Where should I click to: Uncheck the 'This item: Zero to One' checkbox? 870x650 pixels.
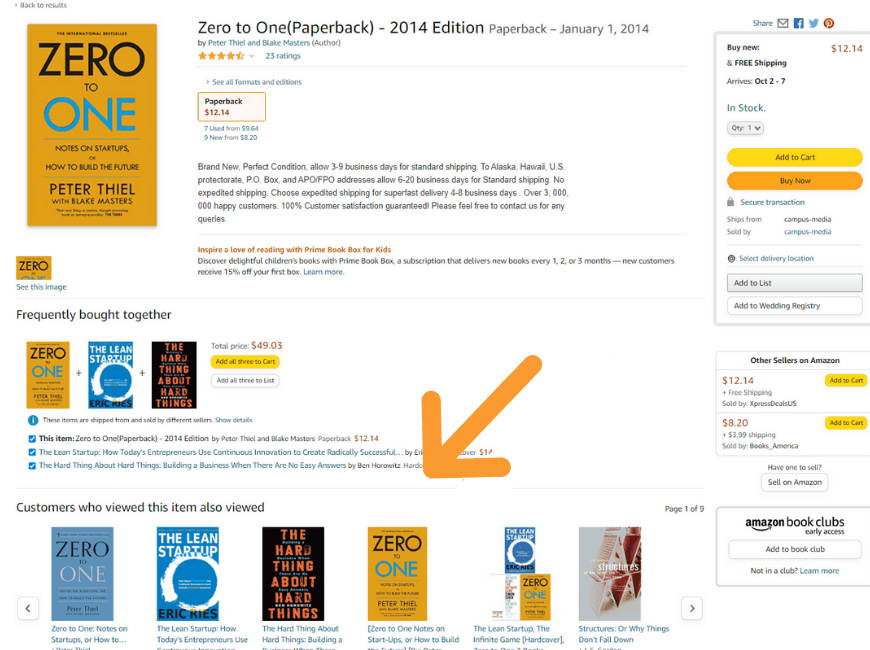[x=32, y=439]
